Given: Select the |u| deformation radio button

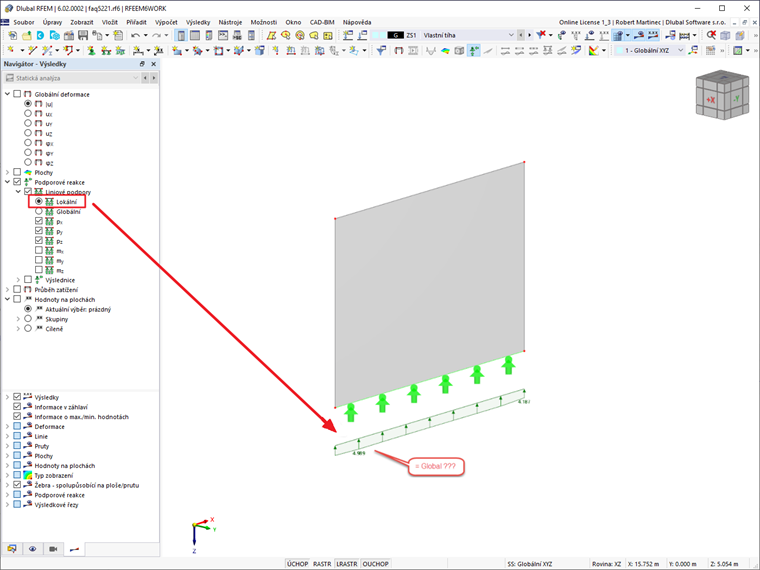Looking at the screenshot, I should pyautogui.click(x=28, y=104).
